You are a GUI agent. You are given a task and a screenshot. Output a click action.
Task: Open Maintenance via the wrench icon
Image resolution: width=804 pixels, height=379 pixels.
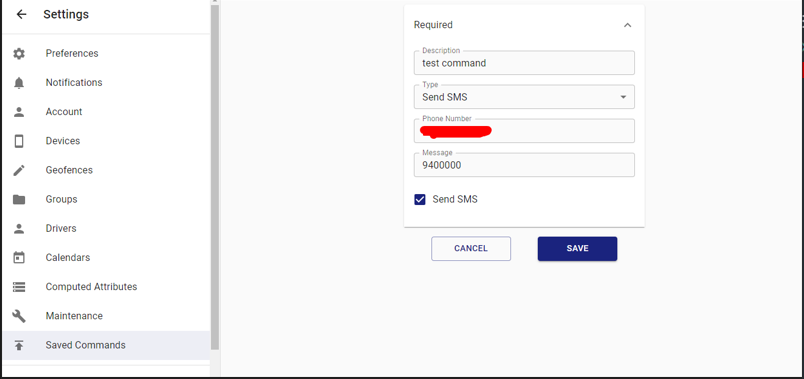pyautogui.click(x=19, y=316)
